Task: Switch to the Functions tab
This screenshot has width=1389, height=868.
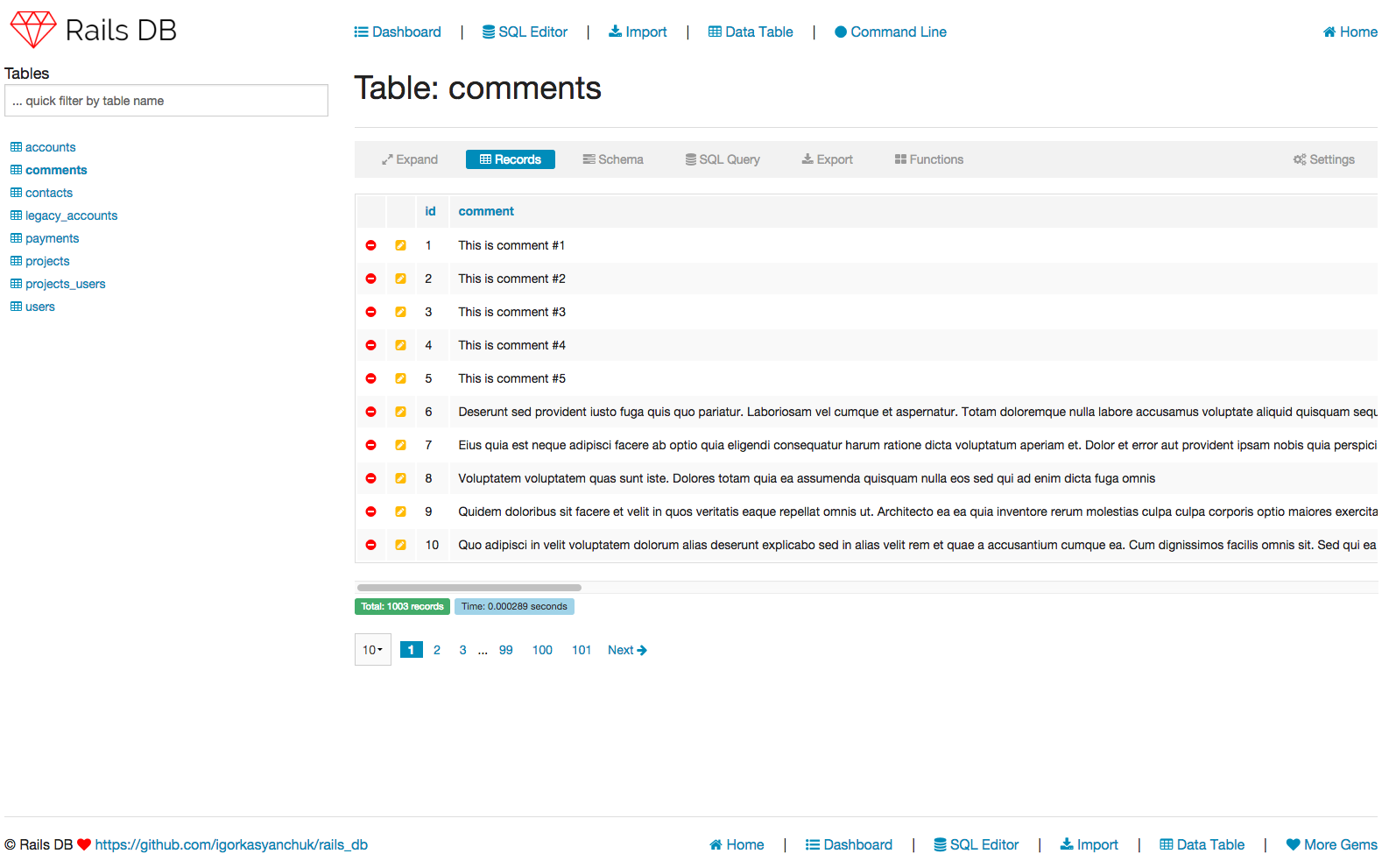Action: (929, 159)
